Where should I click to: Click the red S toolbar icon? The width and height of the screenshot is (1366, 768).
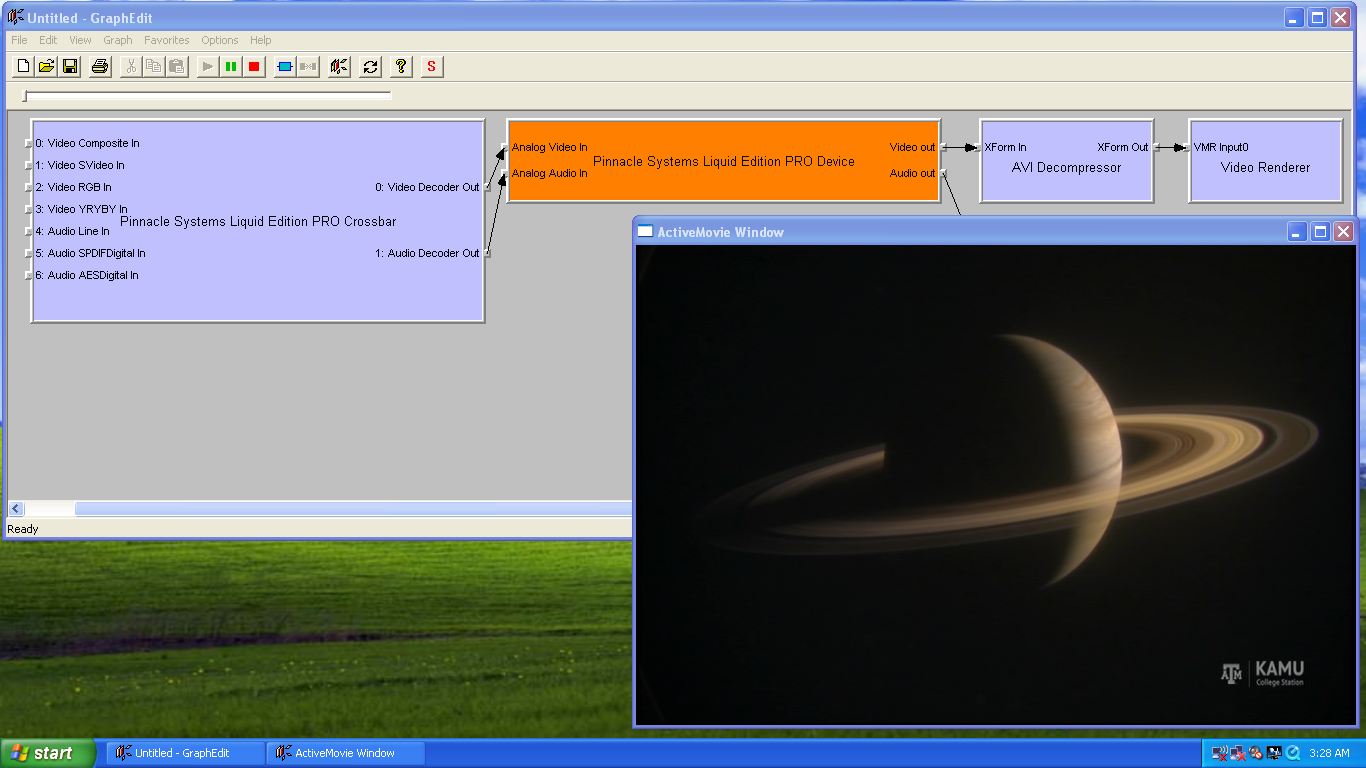coord(432,67)
